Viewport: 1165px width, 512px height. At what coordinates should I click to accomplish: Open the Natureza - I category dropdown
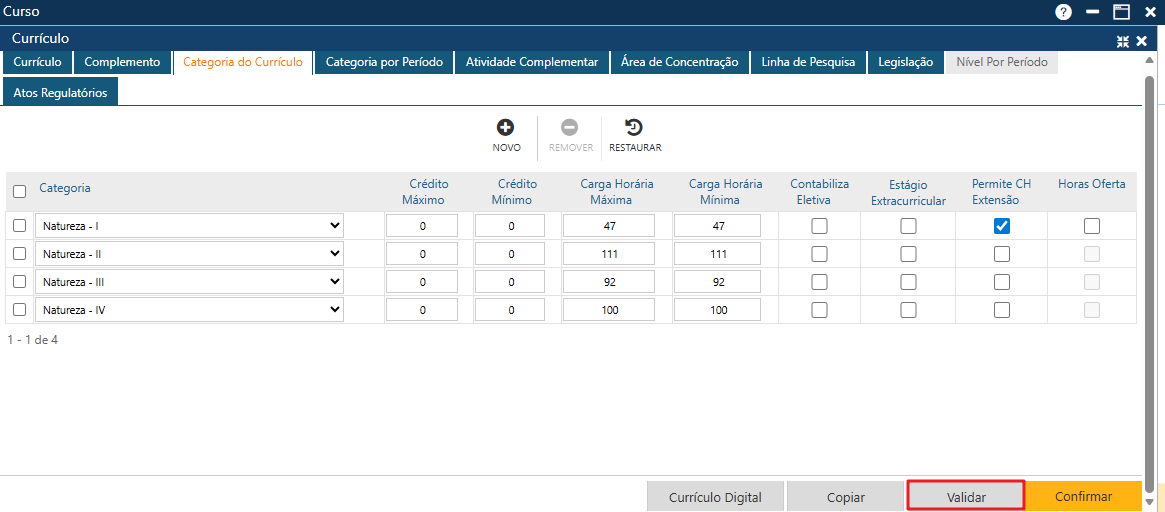[189, 225]
